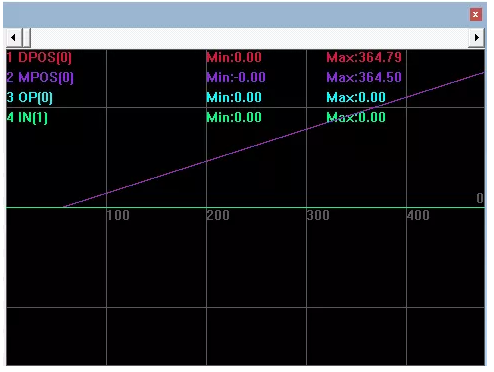This screenshot has height=372, width=494.
Task: Click the DPOS Max:364.79 readout
Action: (x=364, y=58)
